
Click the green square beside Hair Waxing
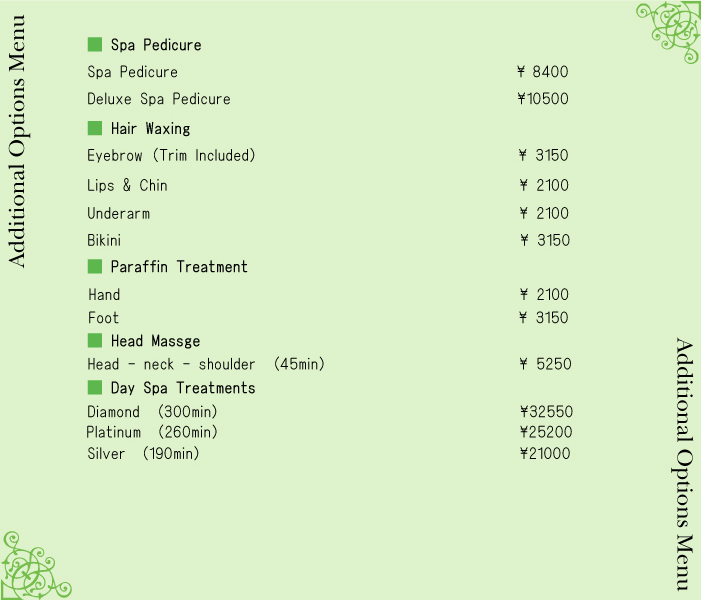tap(95, 128)
